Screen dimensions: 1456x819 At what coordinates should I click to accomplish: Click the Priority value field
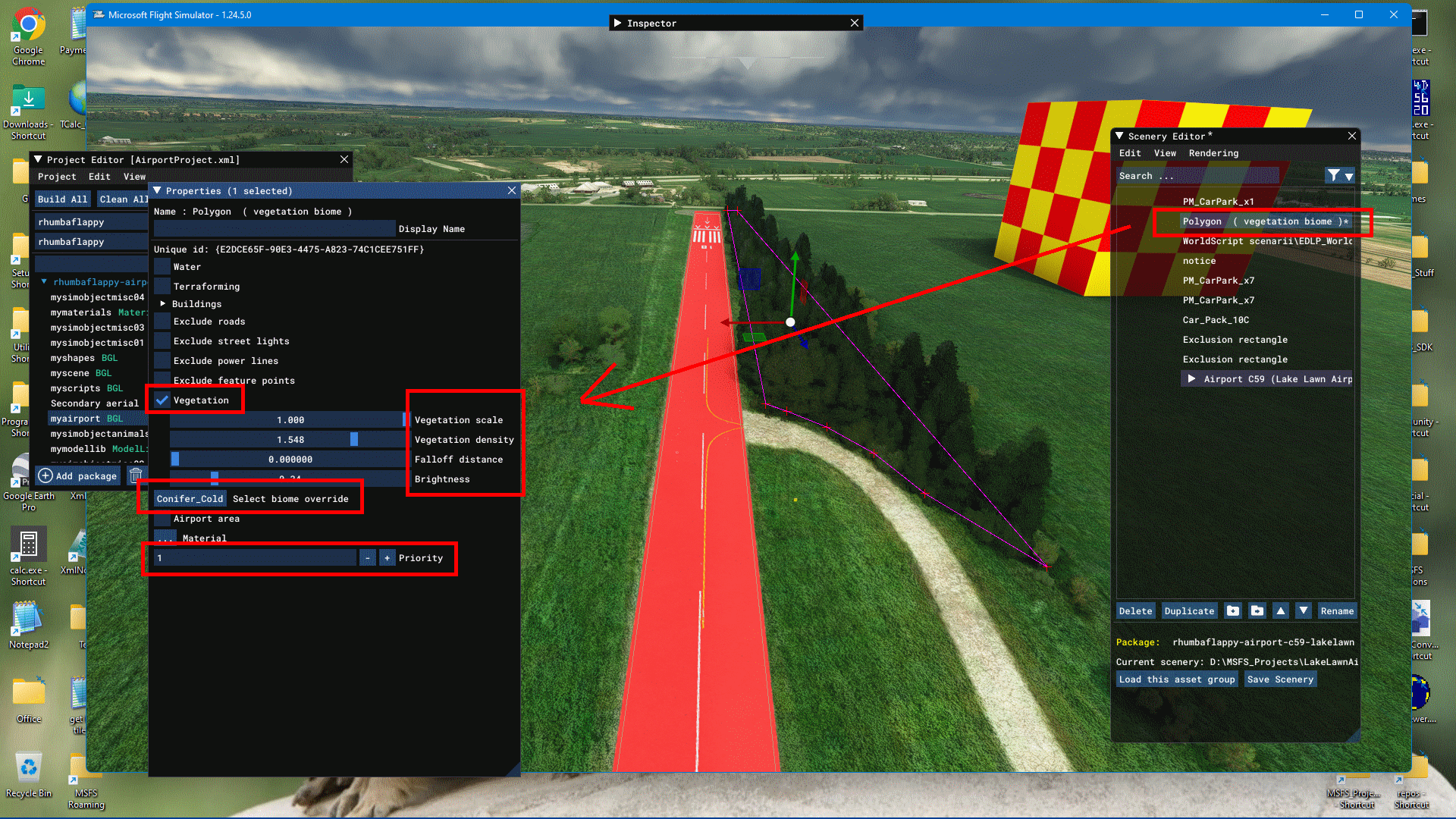pyautogui.click(x=255, y=558)
